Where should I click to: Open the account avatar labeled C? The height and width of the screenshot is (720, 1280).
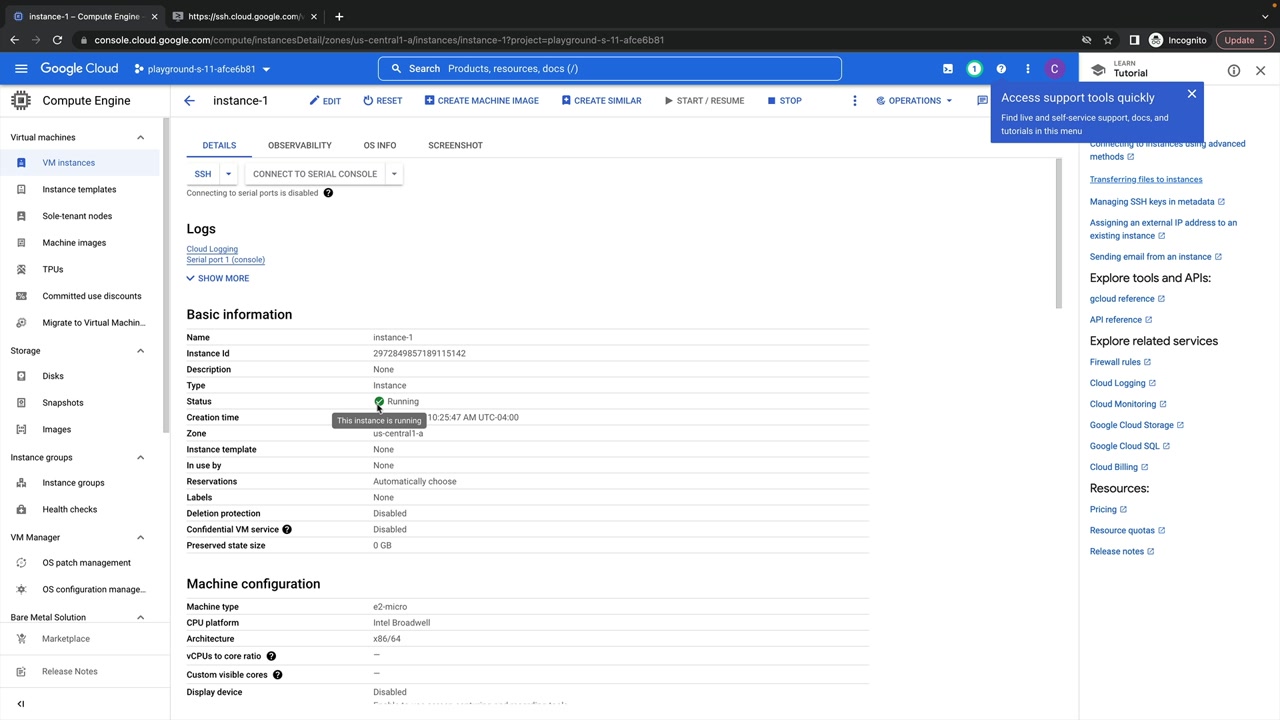tap(1054, 69)
